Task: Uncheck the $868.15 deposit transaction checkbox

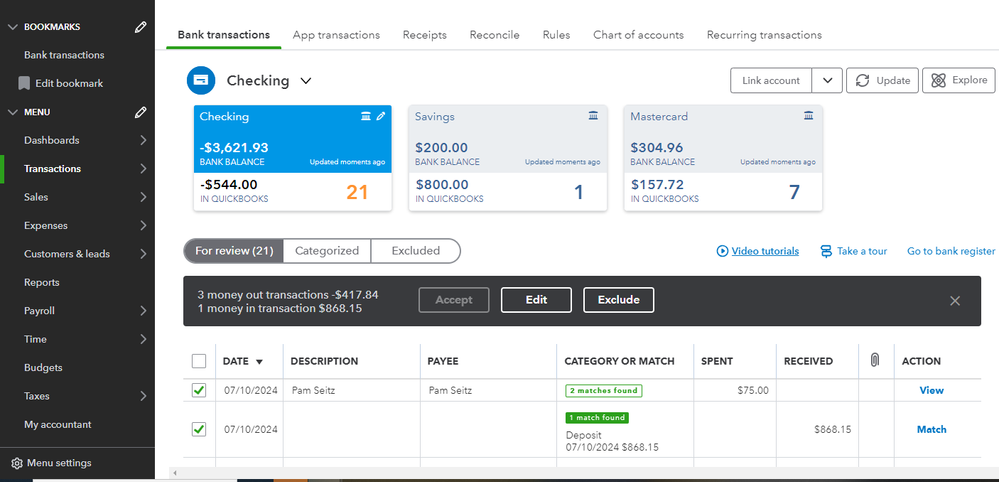Action: tap(199, 429)
